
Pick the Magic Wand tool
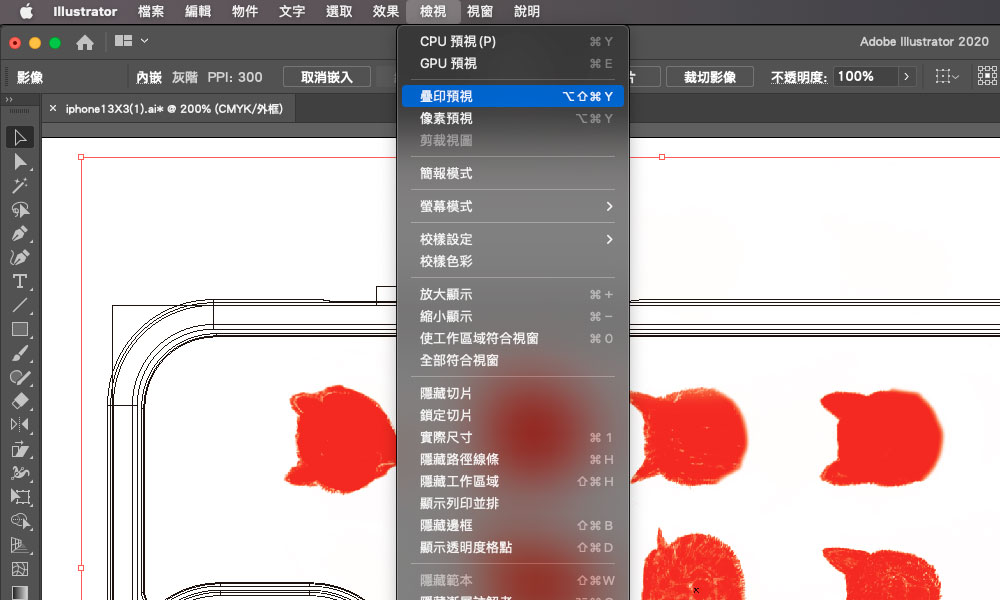[20, 185]
